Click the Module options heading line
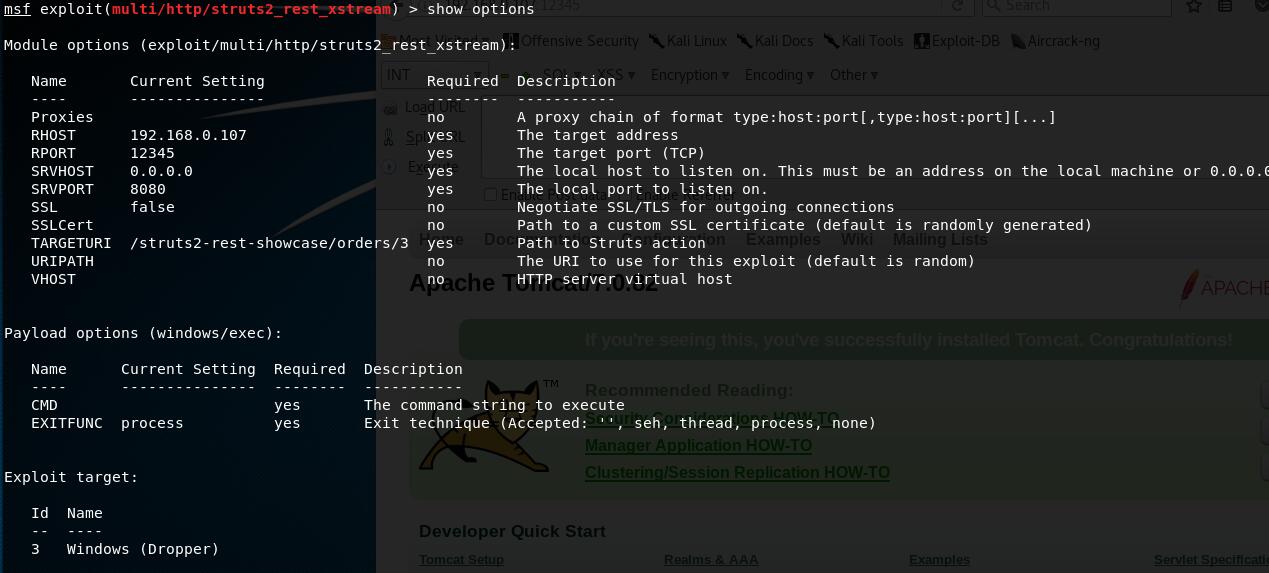1269x573 pixels. point(260,45)
